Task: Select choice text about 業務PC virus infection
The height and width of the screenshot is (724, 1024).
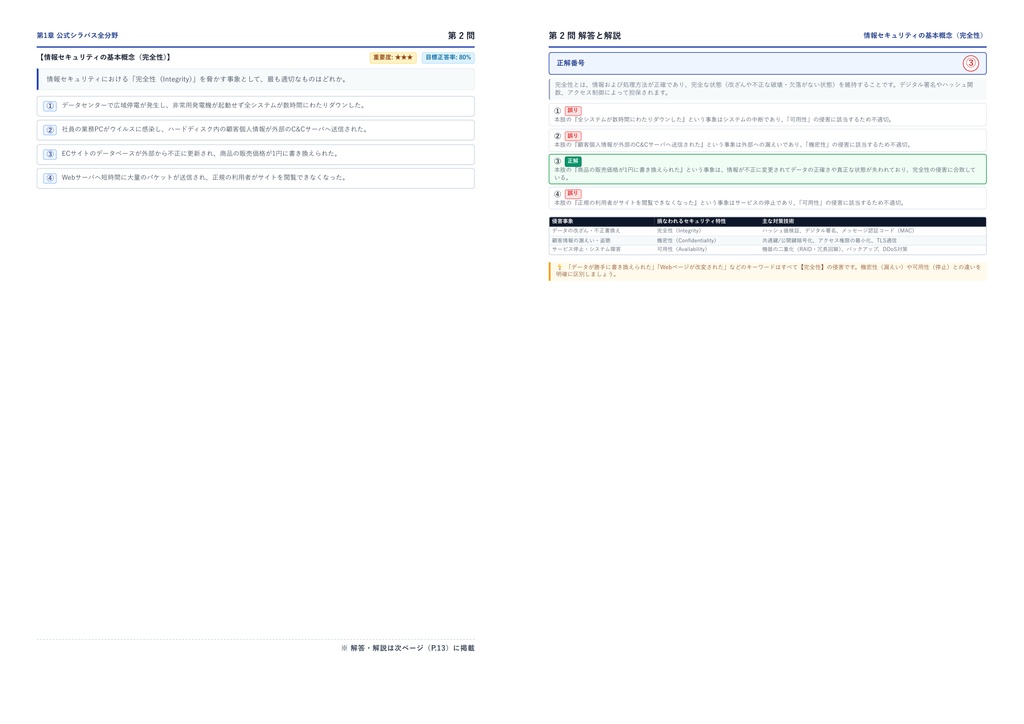Action: pyautogui.click(x=214, y=129)
